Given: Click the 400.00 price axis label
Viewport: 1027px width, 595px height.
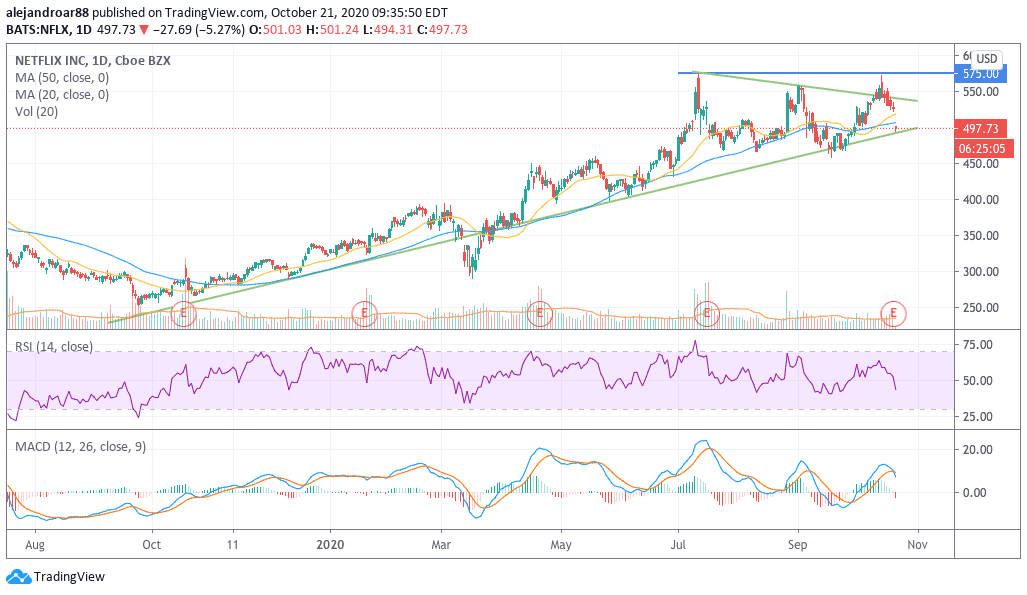Looking at the screenshot, I should coord(980,200).
